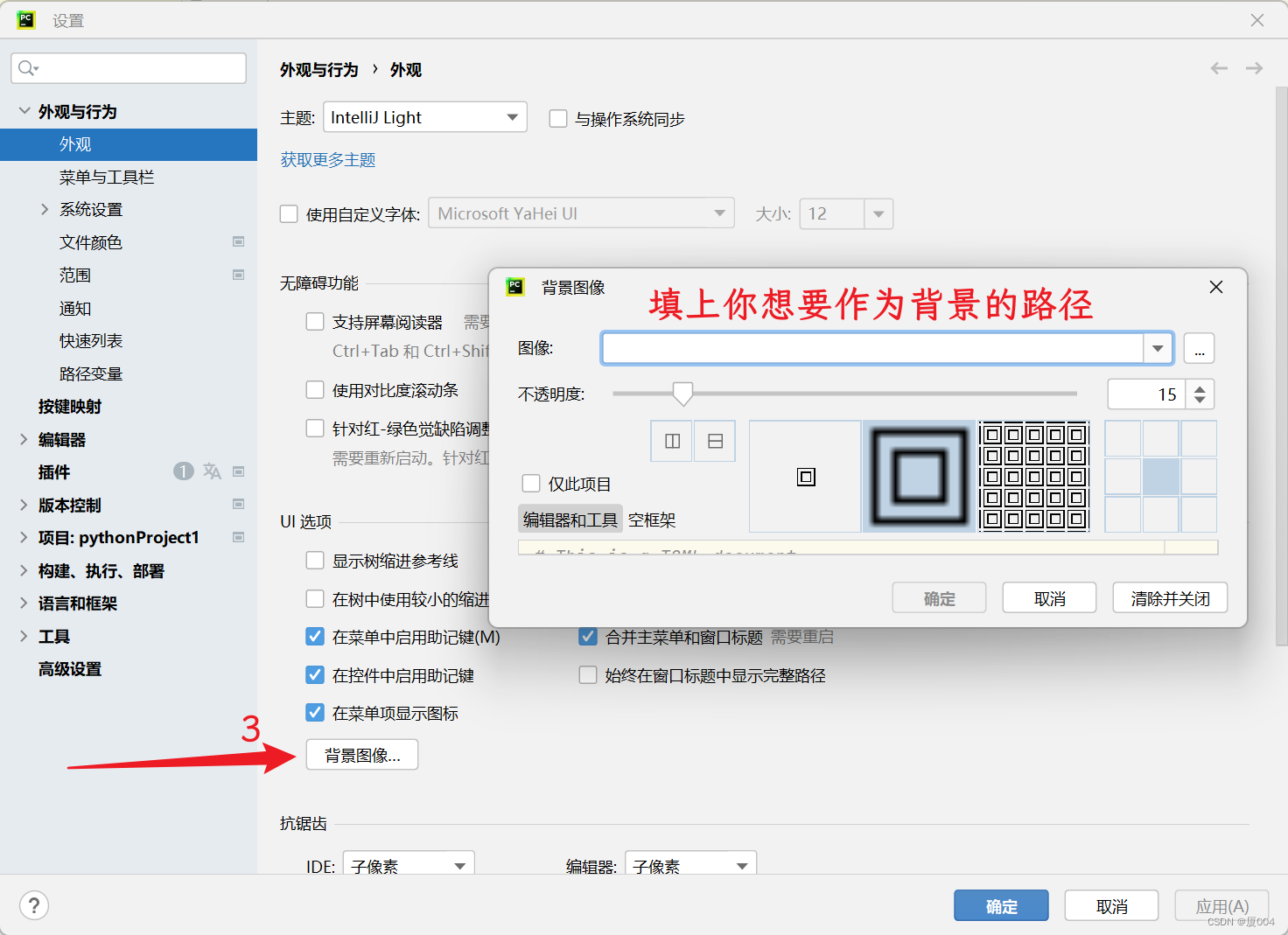
Task: Click the settings search field
Action: (129, 68)
